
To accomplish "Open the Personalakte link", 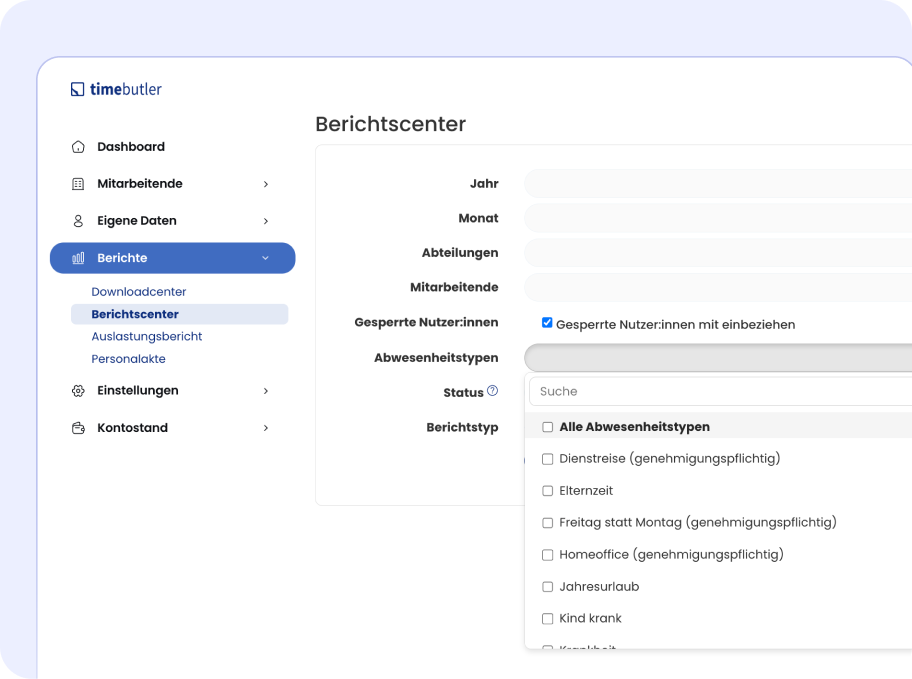I will point(128,358).
